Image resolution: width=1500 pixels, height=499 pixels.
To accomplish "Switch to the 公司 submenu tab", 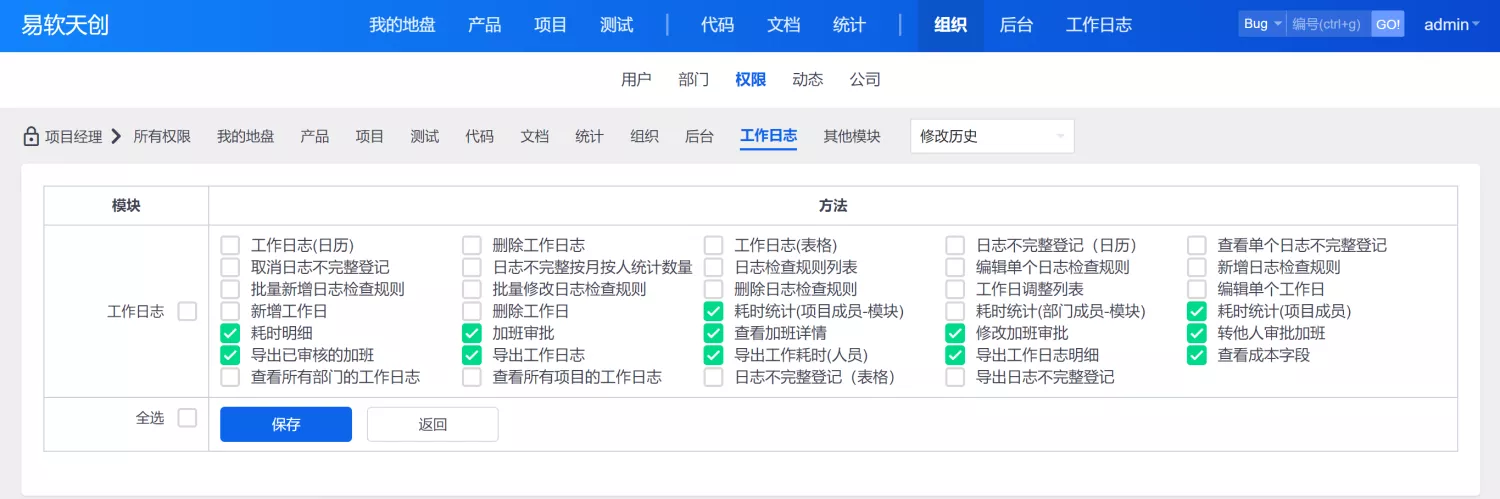I will [865, 79].
